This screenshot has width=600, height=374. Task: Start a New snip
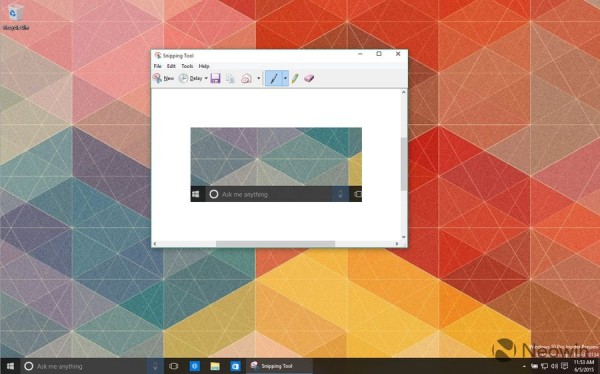pos(163,78)
